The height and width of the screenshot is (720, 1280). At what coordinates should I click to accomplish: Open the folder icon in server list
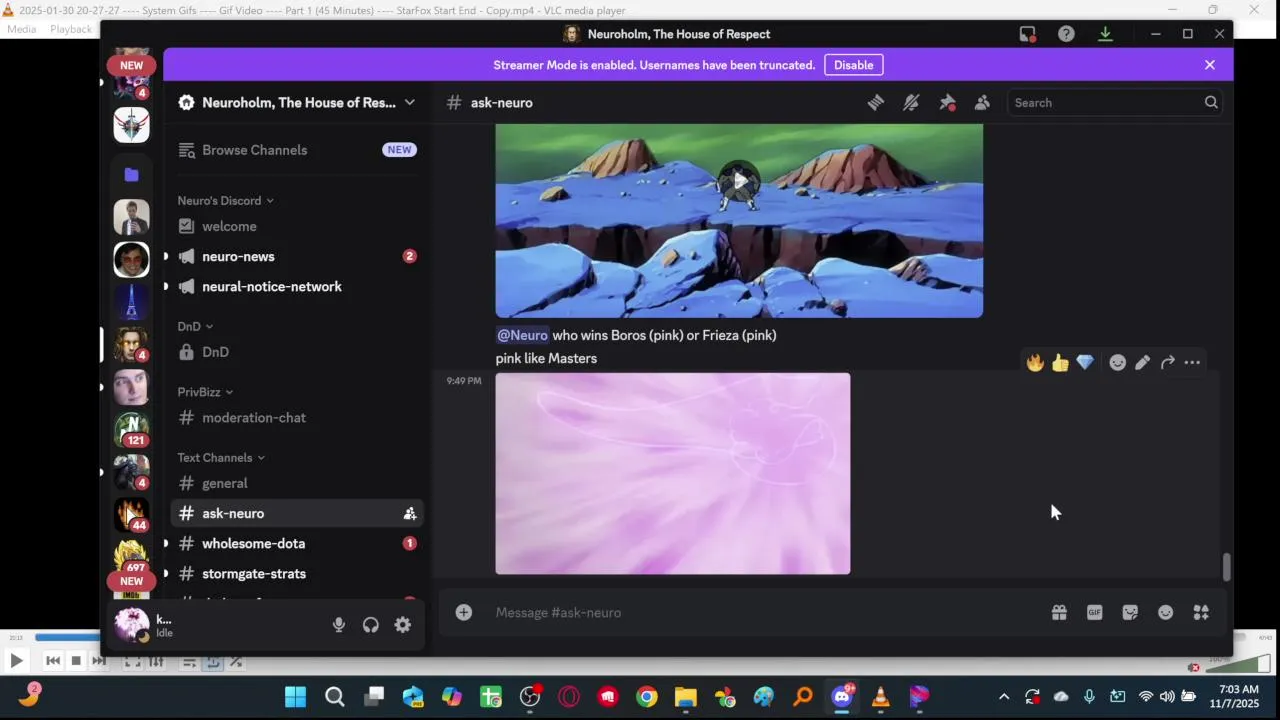click(131, 174)
